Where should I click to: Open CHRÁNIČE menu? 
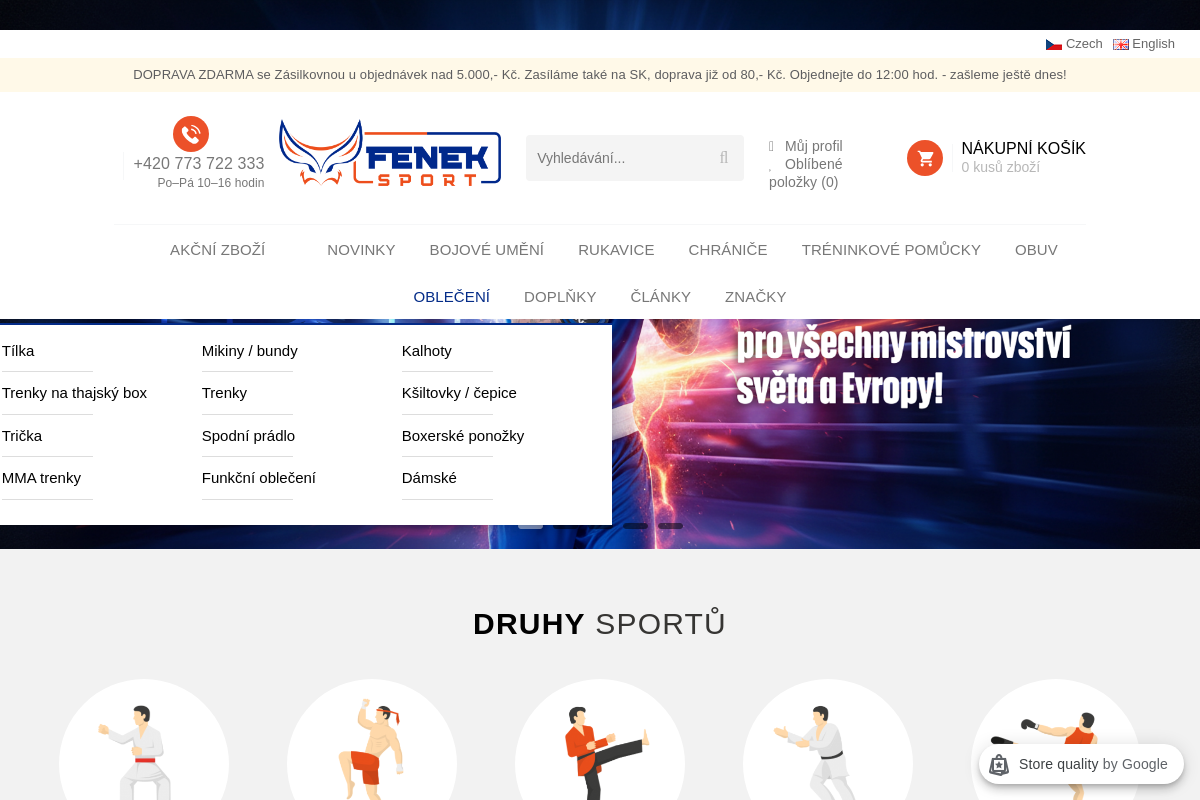728,250
